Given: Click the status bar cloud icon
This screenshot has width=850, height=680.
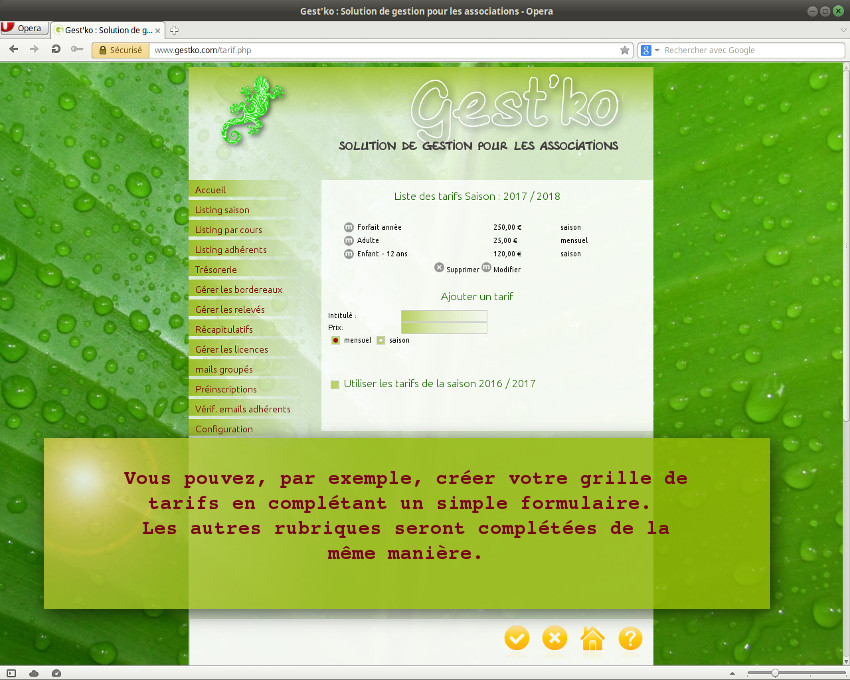Looking at the screenshot, I should point(34,673).
